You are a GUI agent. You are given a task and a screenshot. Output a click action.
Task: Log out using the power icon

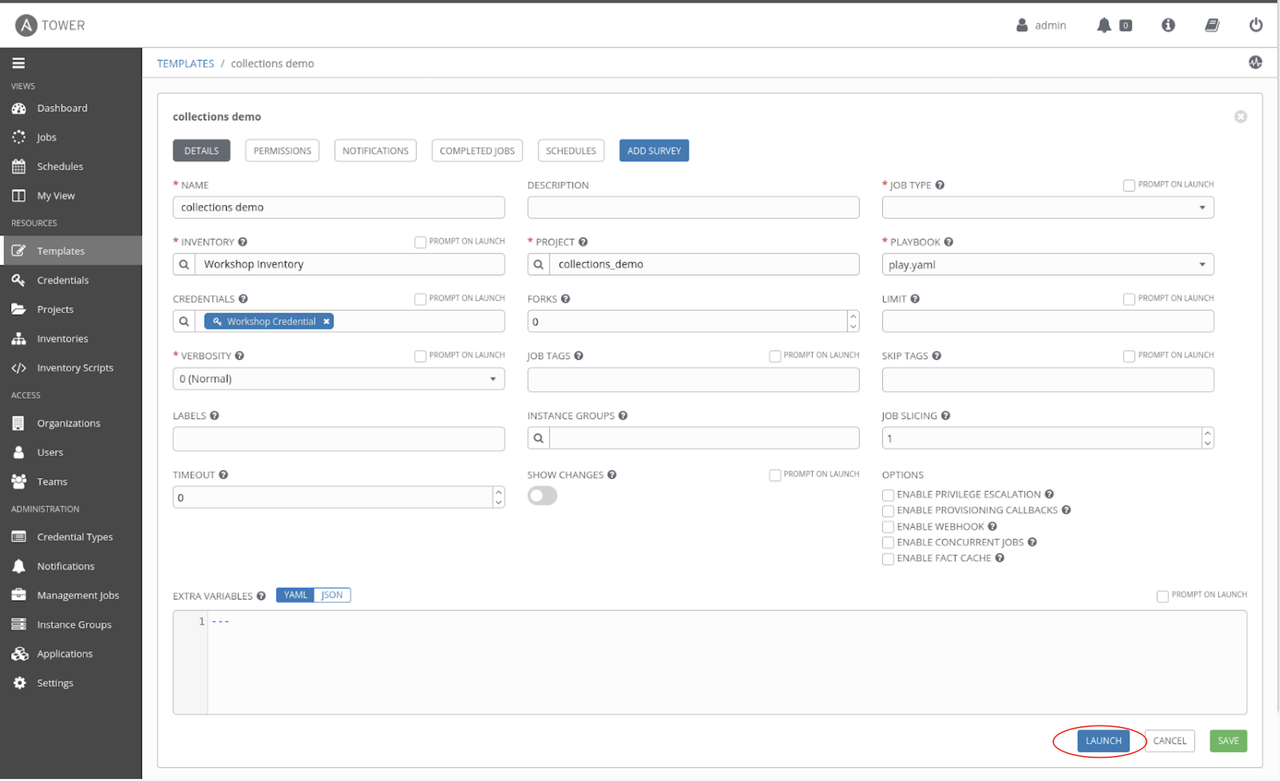pyautogui.click(x=1256, y=25)
